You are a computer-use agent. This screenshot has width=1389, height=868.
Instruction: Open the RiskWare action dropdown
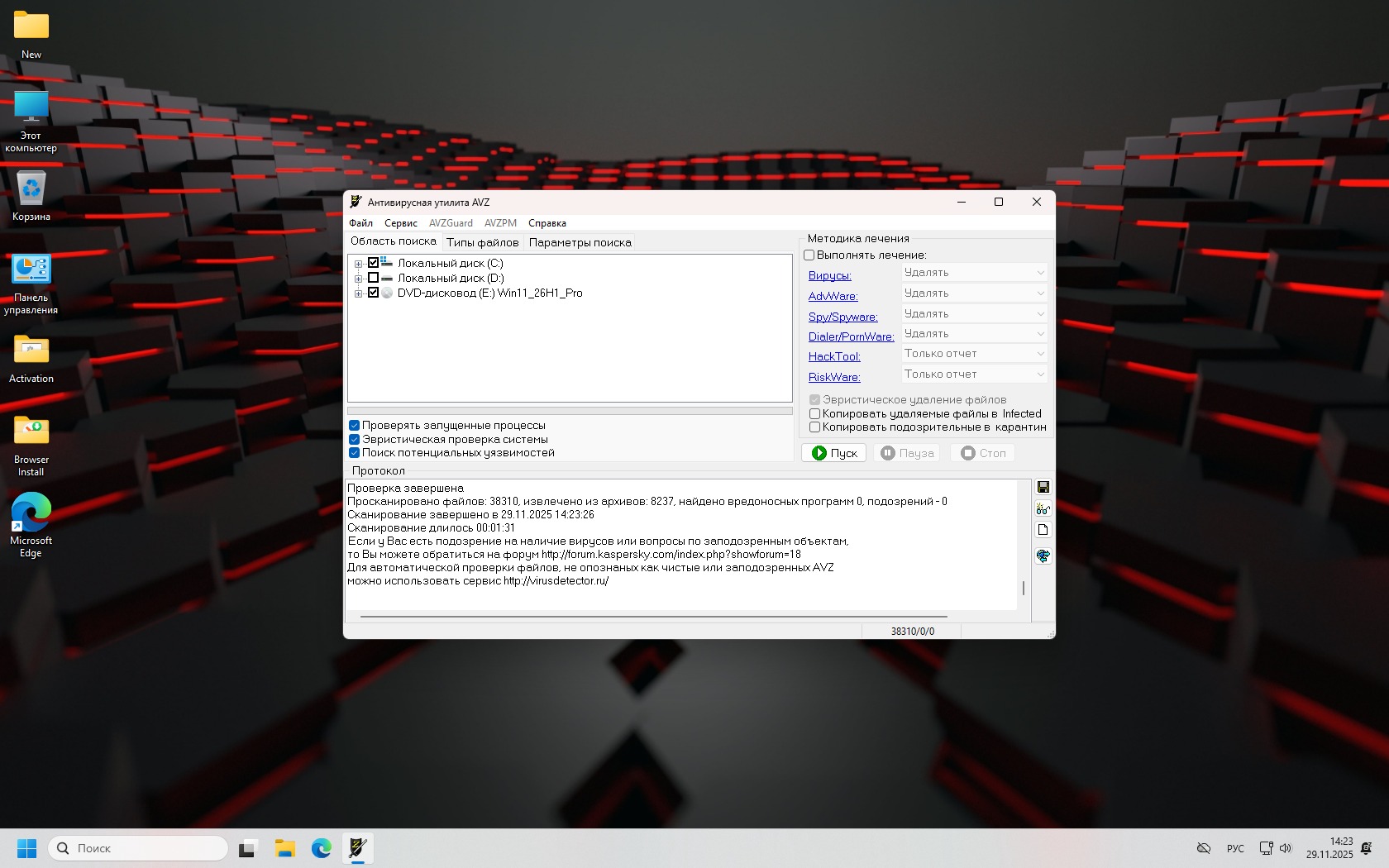(x=974, y=374)
